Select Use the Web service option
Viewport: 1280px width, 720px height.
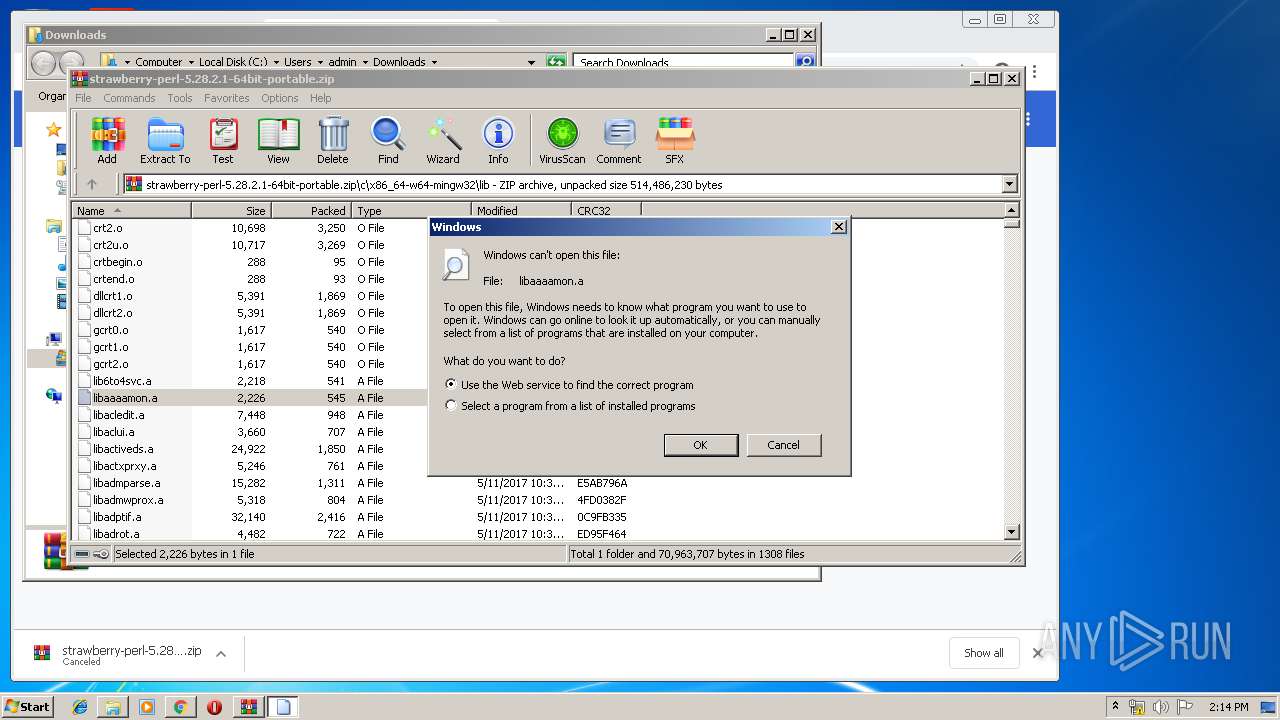coord(569,385)
